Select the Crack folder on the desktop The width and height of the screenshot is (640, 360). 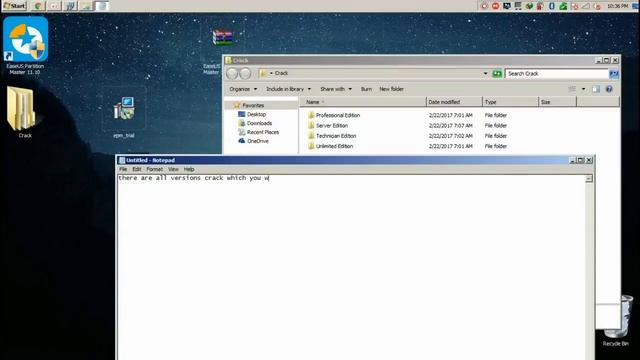tap(22, 112)
